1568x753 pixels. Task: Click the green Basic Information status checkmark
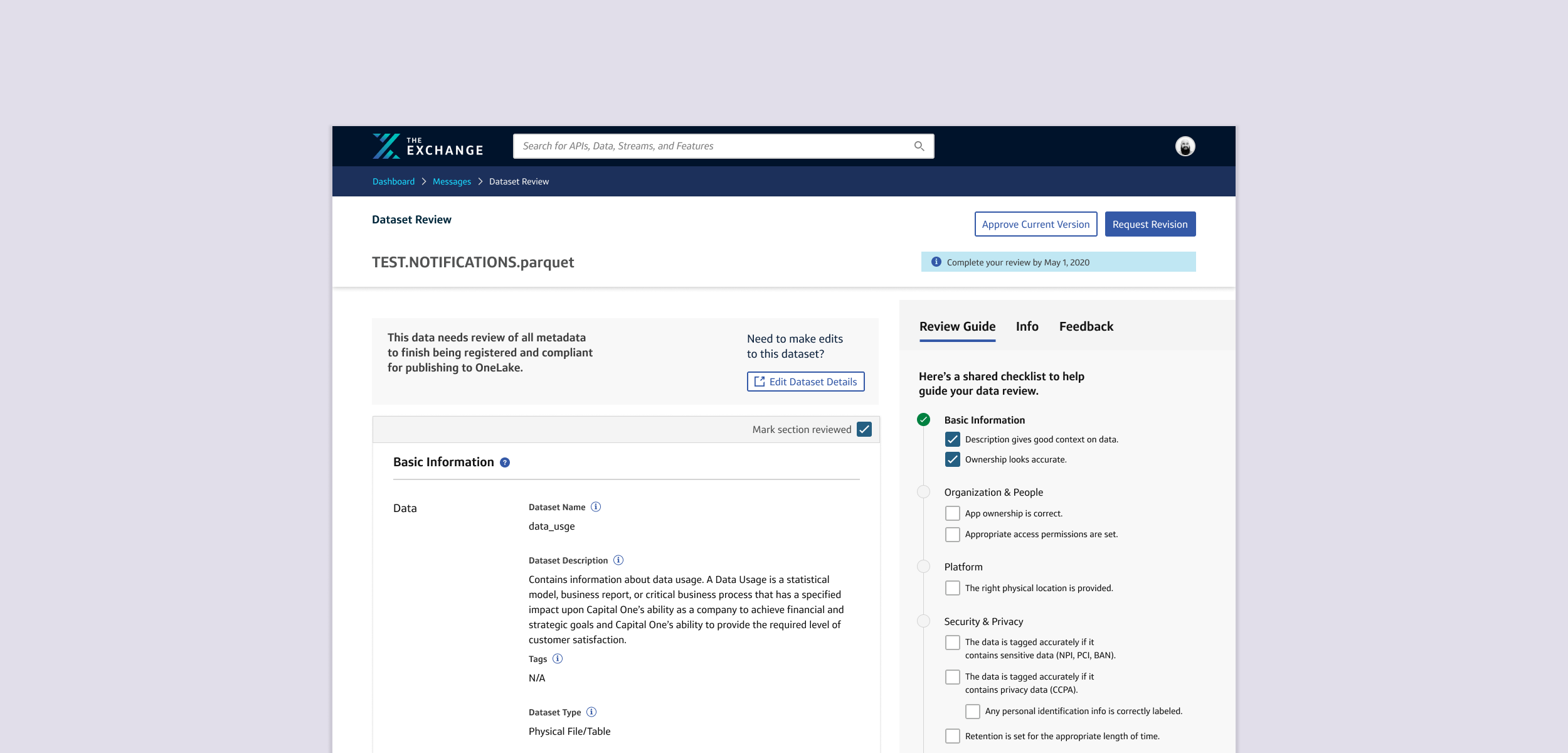pos(923,420)
